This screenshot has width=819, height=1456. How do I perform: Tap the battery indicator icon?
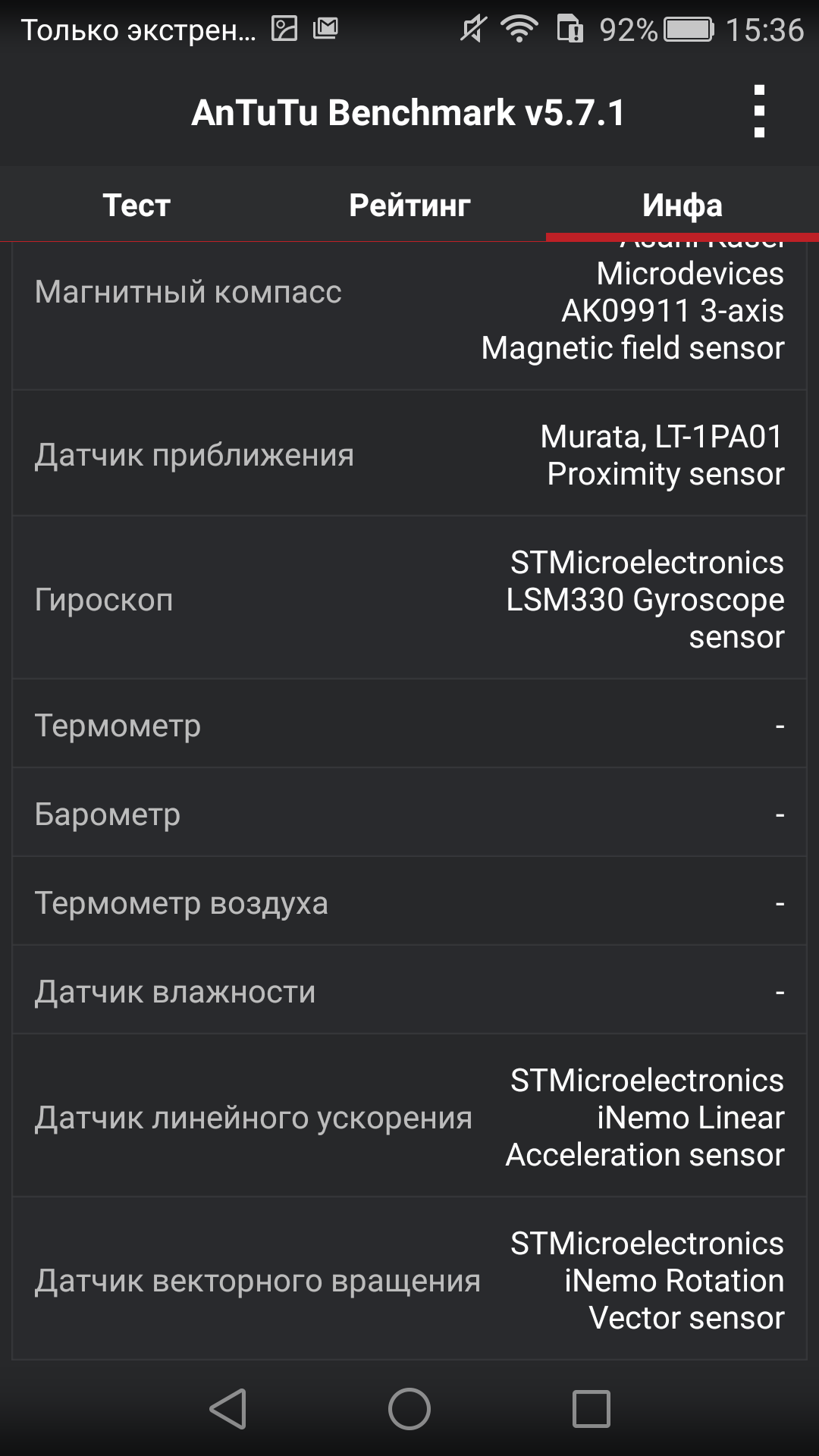[689, 30]
